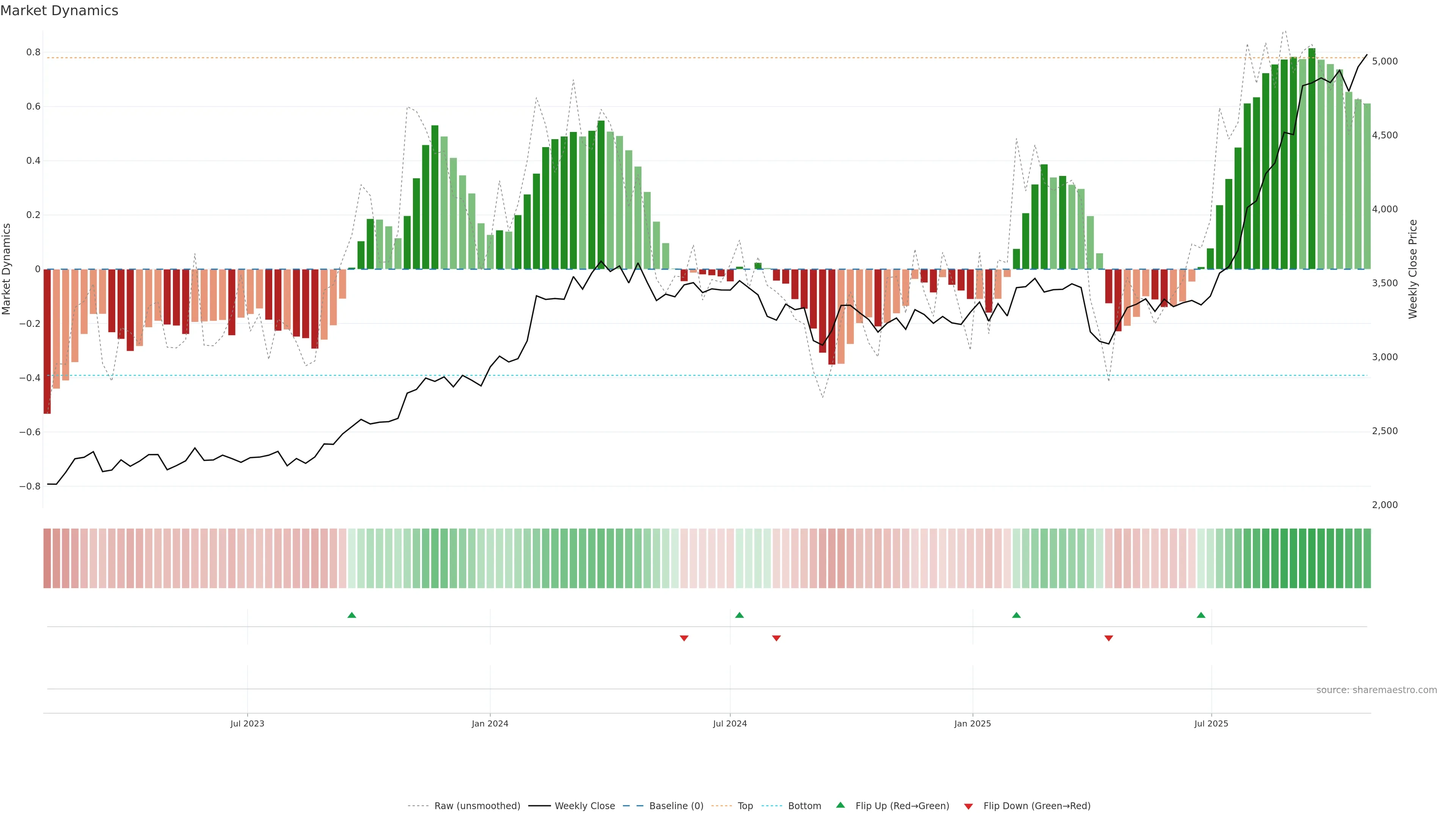Click the darkest green heatmap cell at far right
Viewport: 1456px width, 819px height.
click(1312, 559)
